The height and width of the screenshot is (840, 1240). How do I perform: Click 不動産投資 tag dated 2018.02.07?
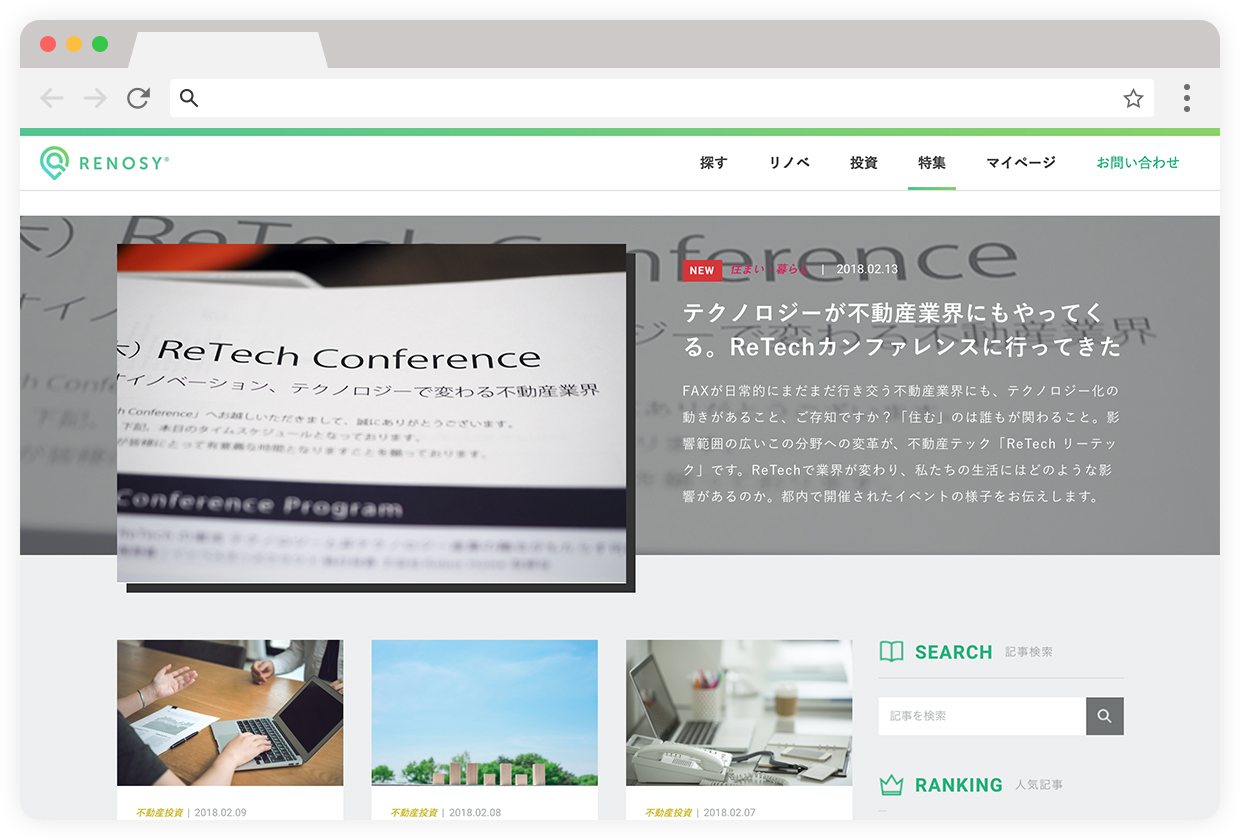pyautogui.click(x=669, y=813)
